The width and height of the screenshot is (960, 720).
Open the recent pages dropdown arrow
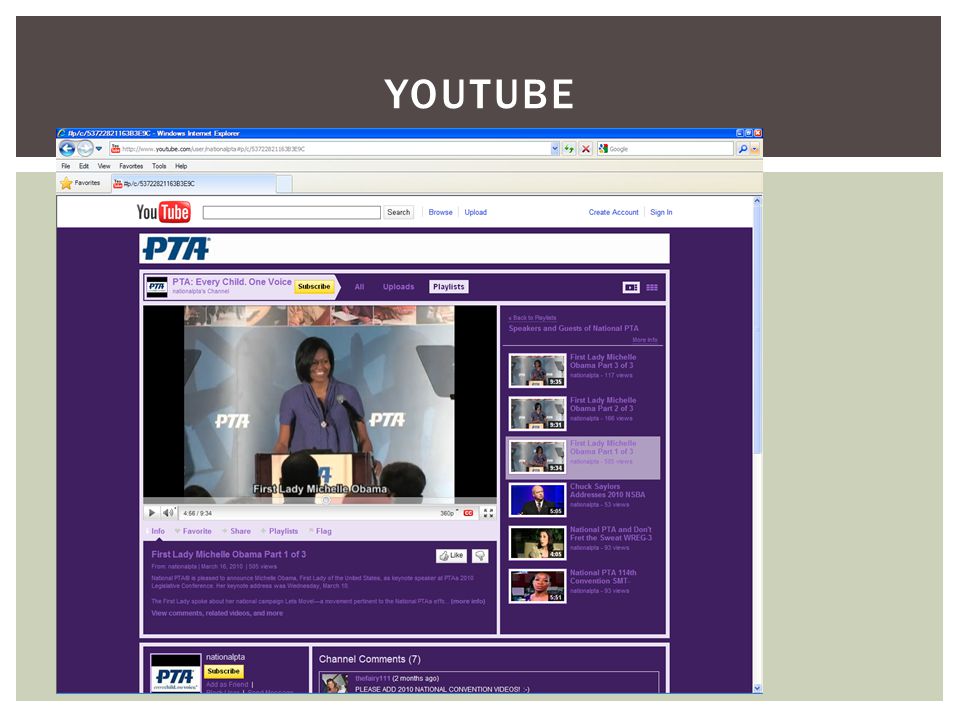coord(99,148)
